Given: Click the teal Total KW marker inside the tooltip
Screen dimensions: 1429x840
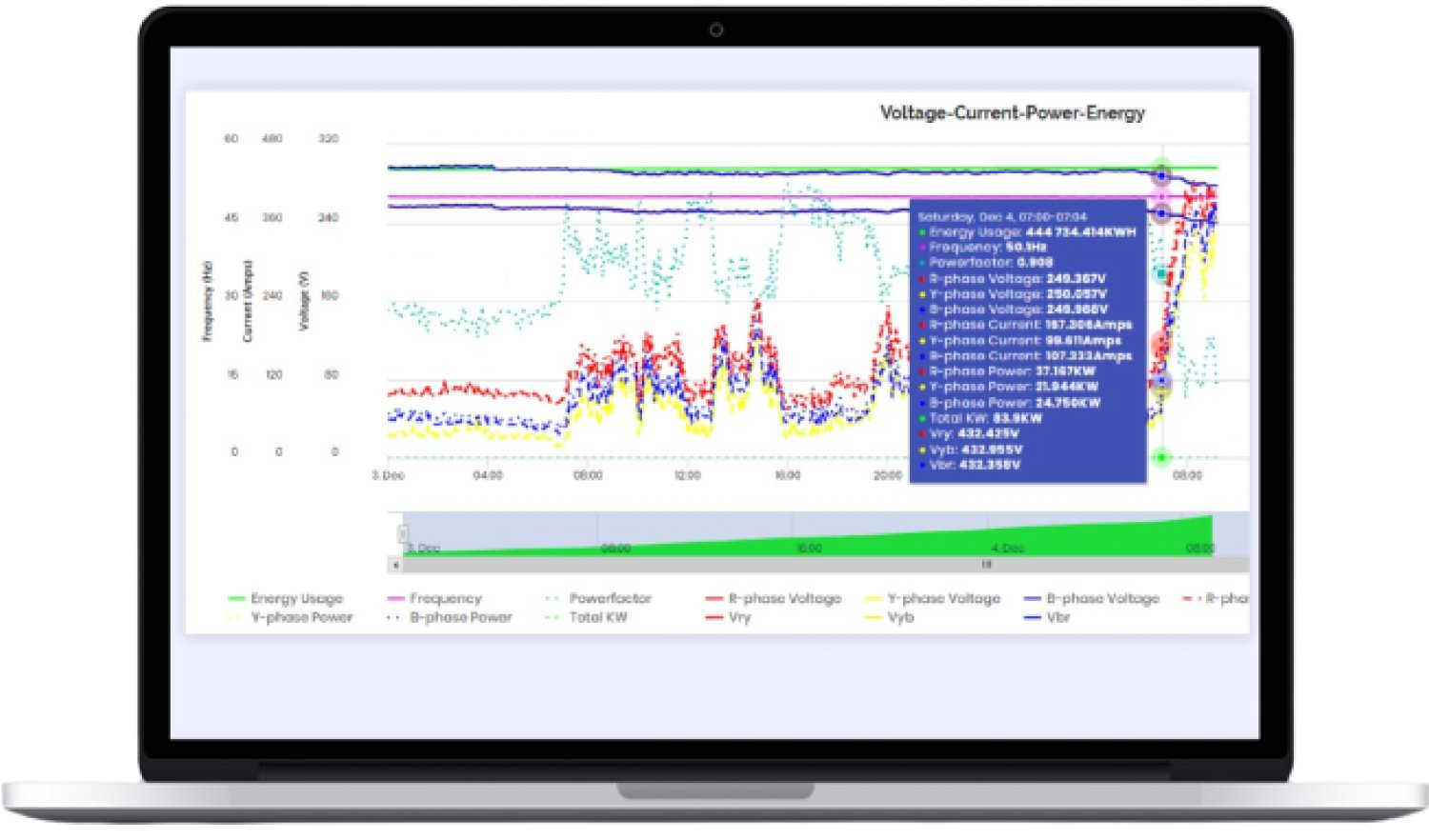Looking at the screenshot, I should 922,417.
